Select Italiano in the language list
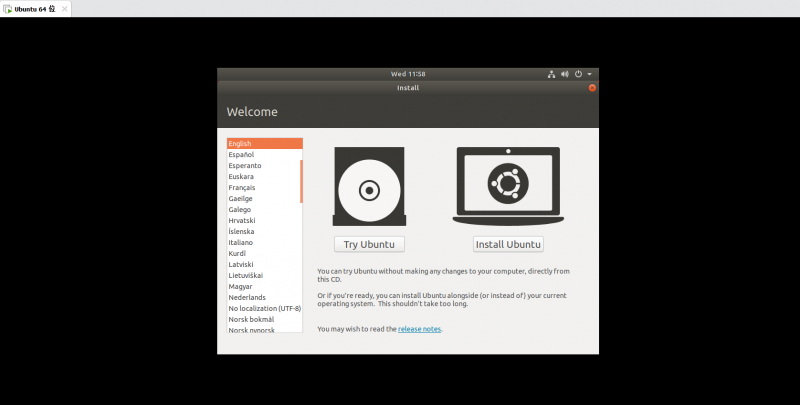800x405 pixels. pos(264,243)
